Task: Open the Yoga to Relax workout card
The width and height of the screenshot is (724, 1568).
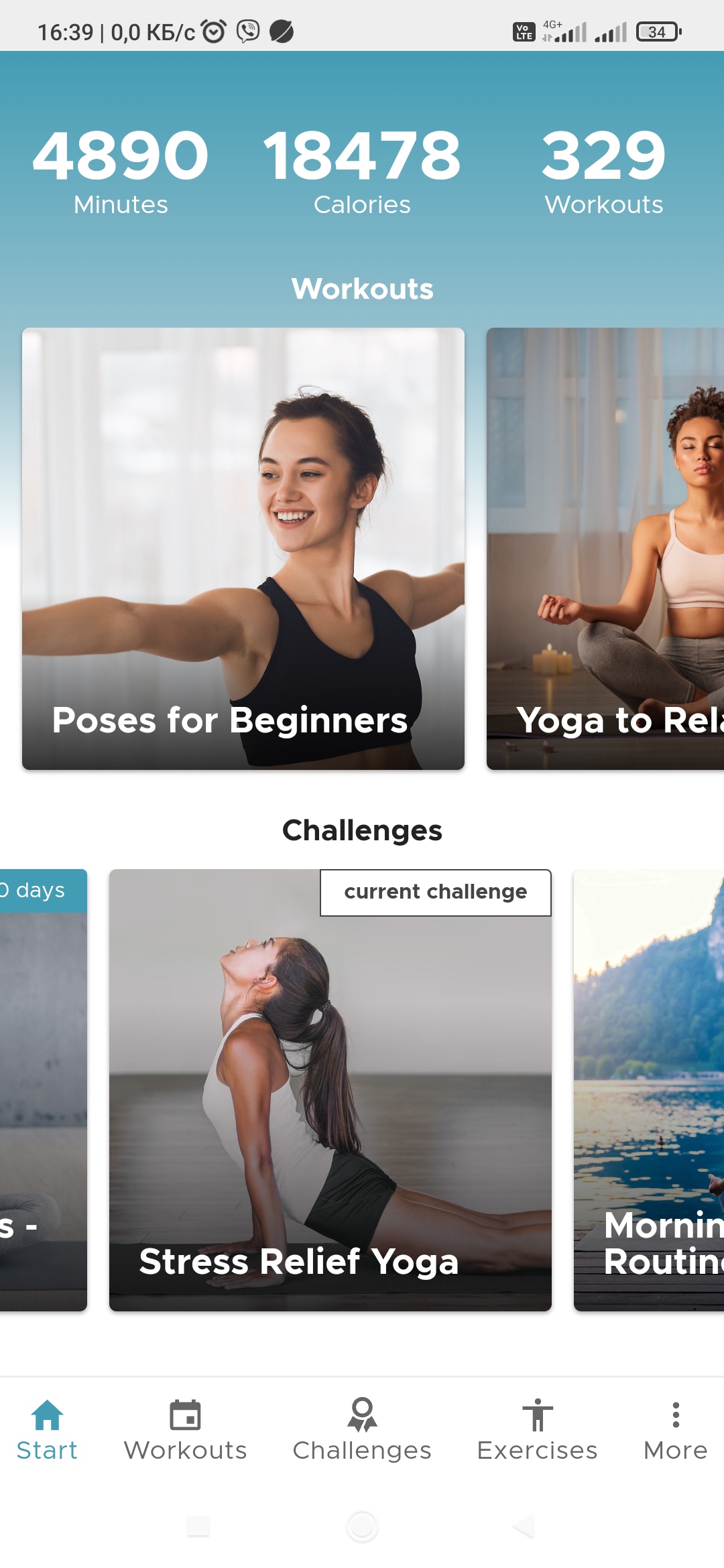Action: pos(605,549)
